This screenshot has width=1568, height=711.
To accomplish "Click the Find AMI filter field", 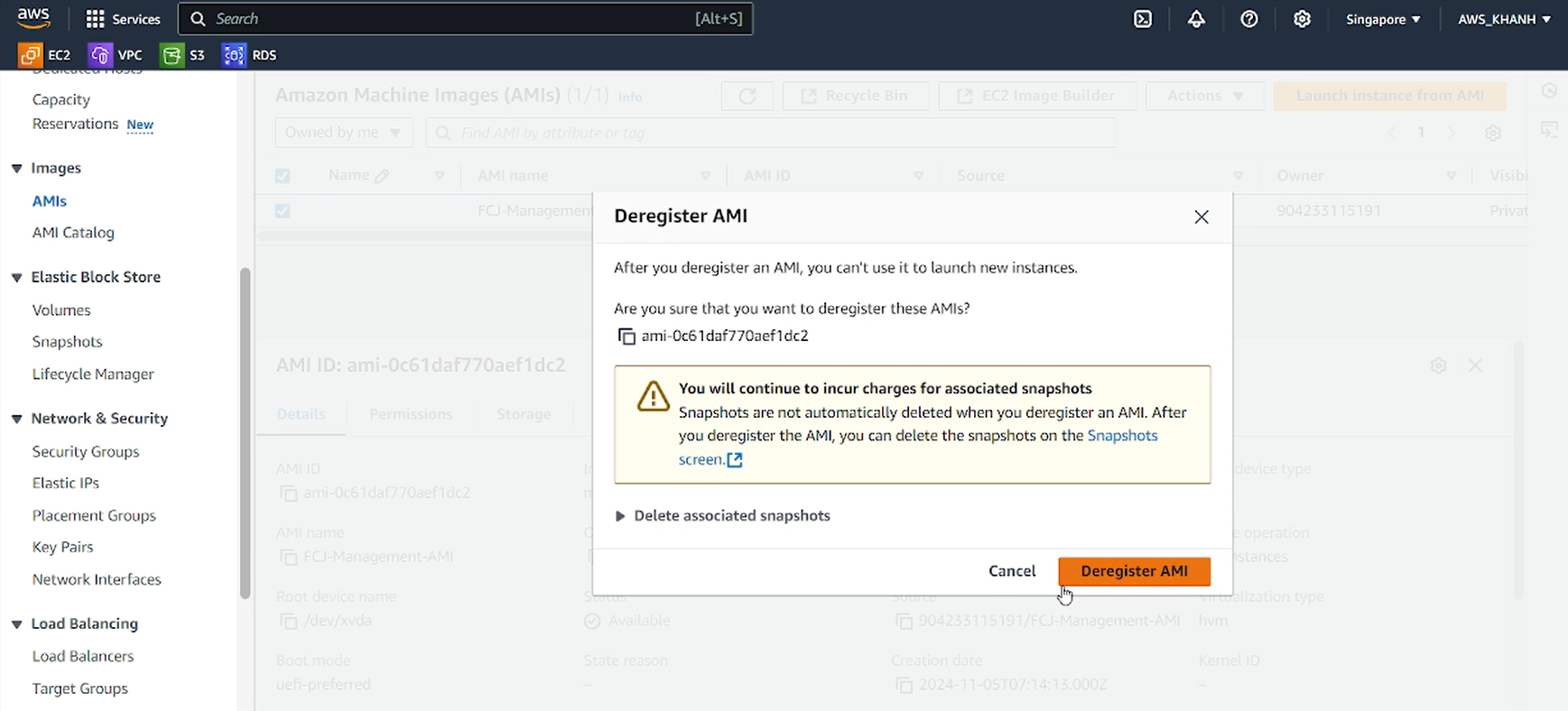I will (x=771, y=133).
